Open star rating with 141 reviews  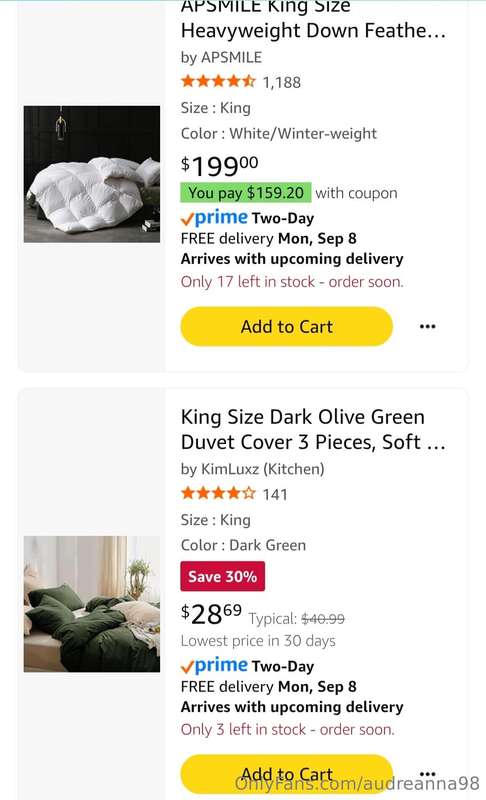click(x=234, y=493)
